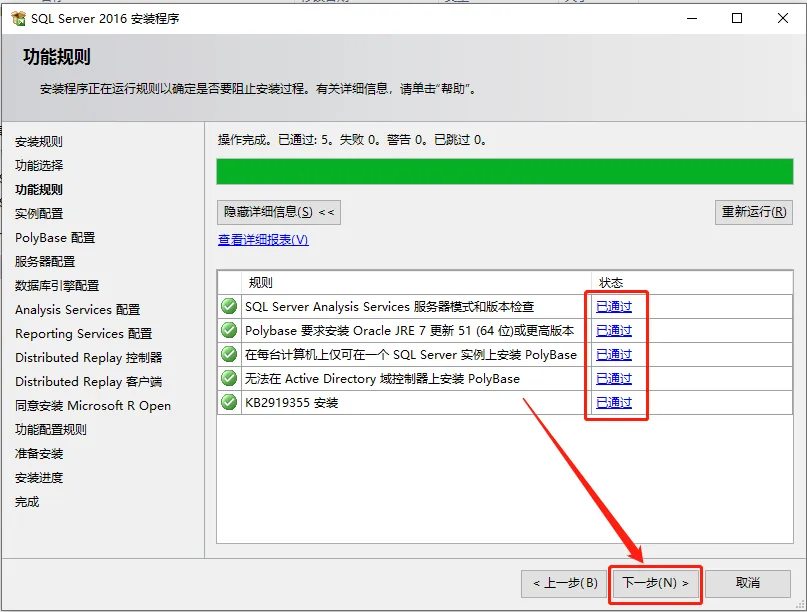Select 同意安装 Microsoft R Open step
Image resolution: width=807 pixels, height=612 pixels.
[93, 406]
